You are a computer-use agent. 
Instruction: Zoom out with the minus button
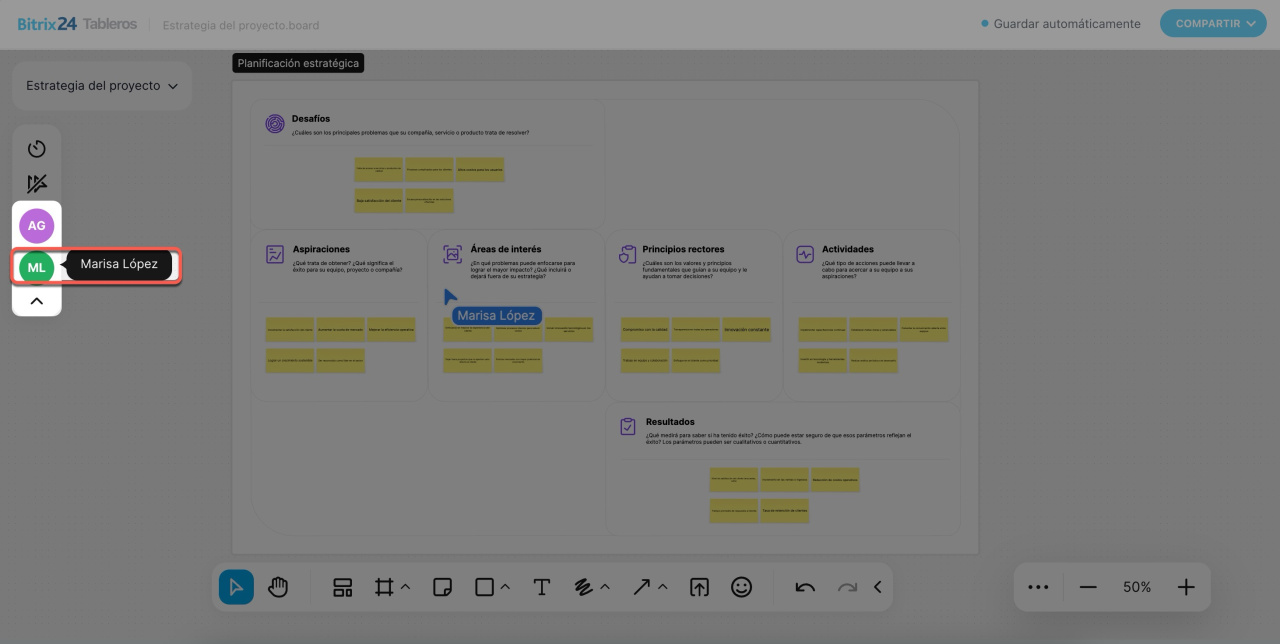click(x=1088, y=587)
